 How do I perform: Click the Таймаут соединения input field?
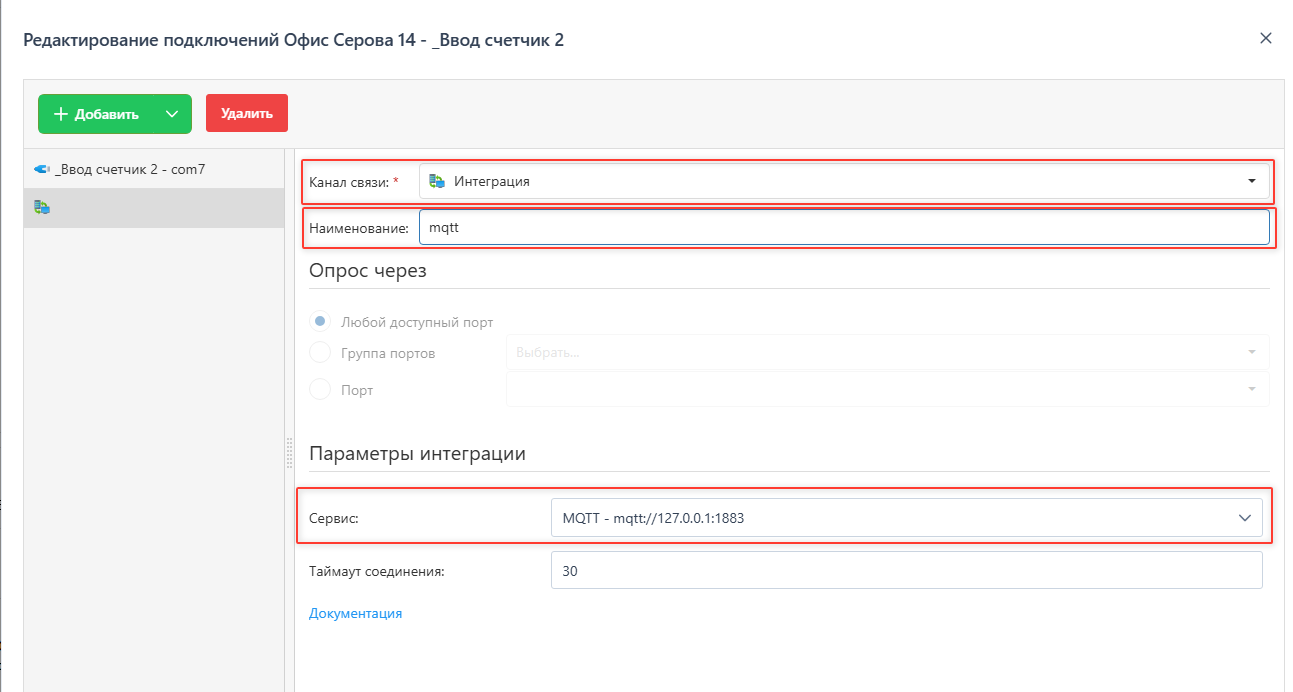point(905,571)
